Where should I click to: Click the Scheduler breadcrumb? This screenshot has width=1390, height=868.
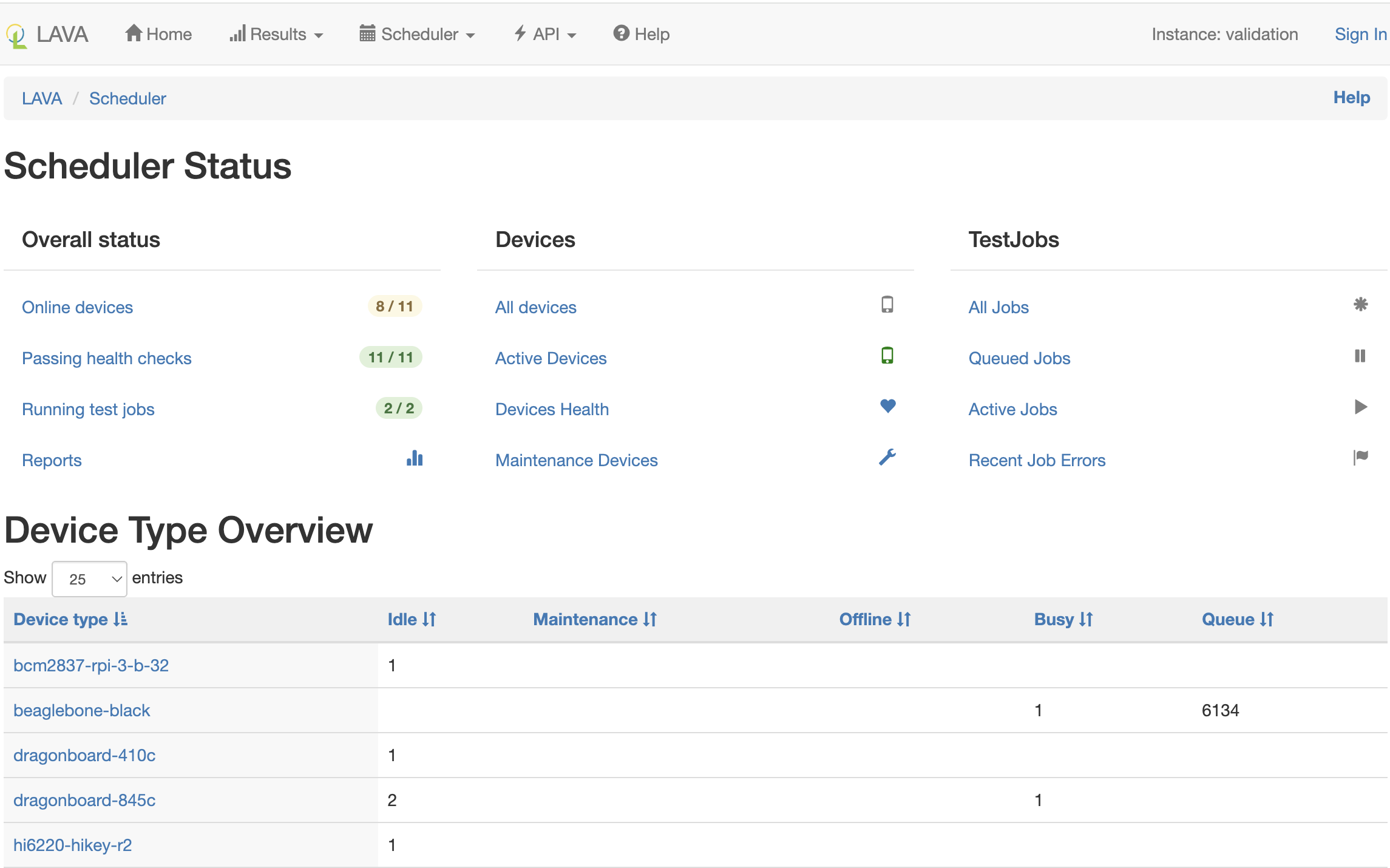click(127, 98)
